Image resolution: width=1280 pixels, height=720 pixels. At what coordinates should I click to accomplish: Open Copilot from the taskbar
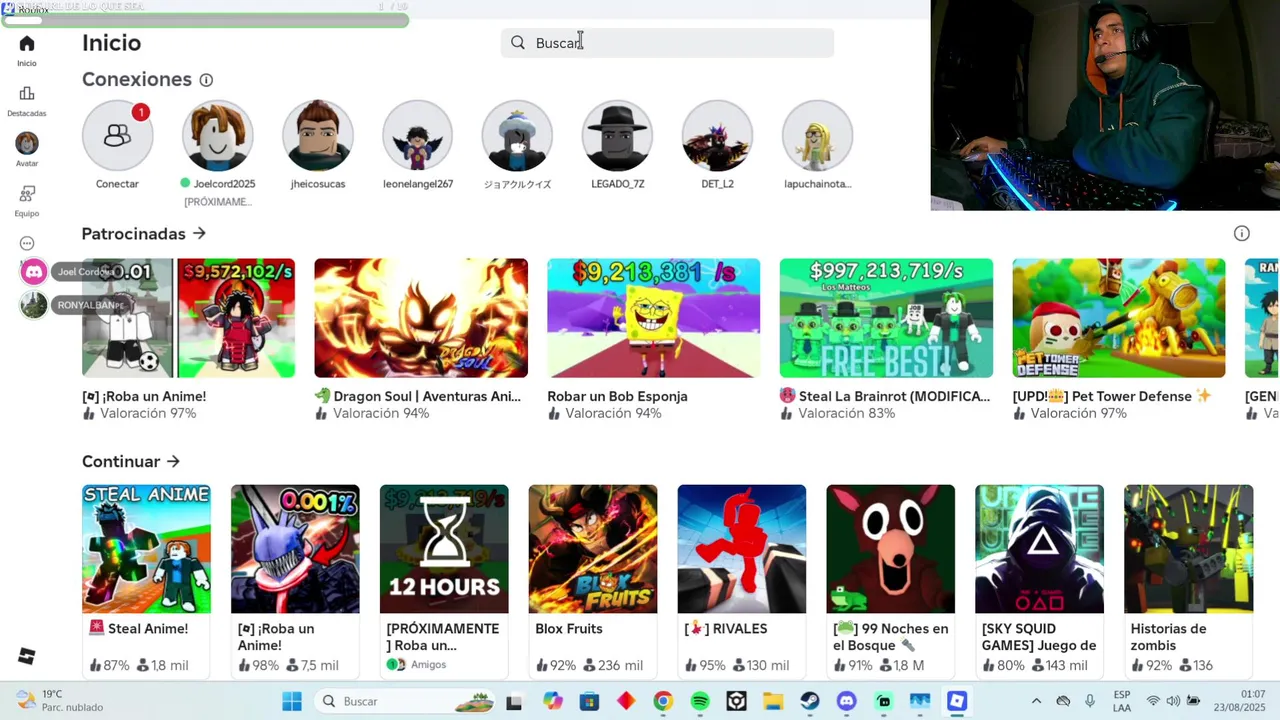coord(553,702)
